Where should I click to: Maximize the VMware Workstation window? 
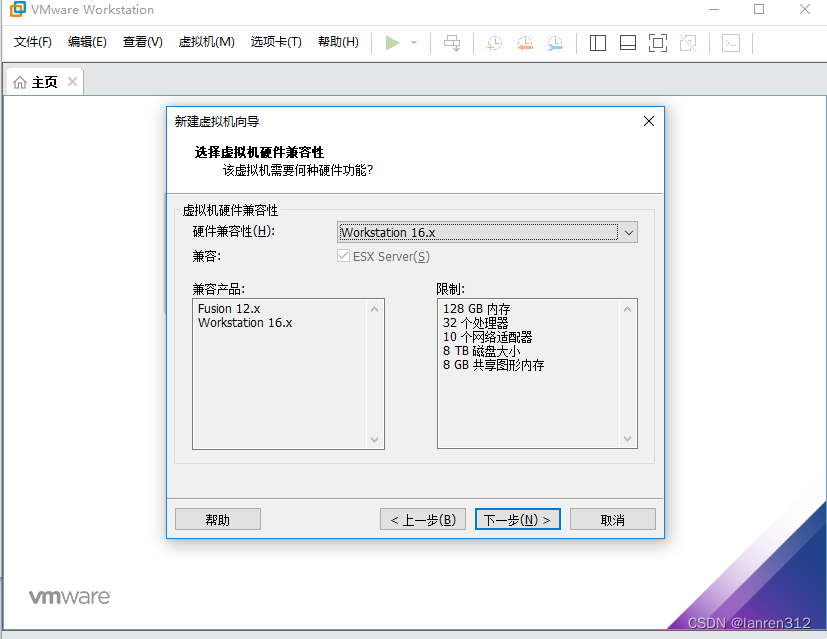tap(759, 9)
